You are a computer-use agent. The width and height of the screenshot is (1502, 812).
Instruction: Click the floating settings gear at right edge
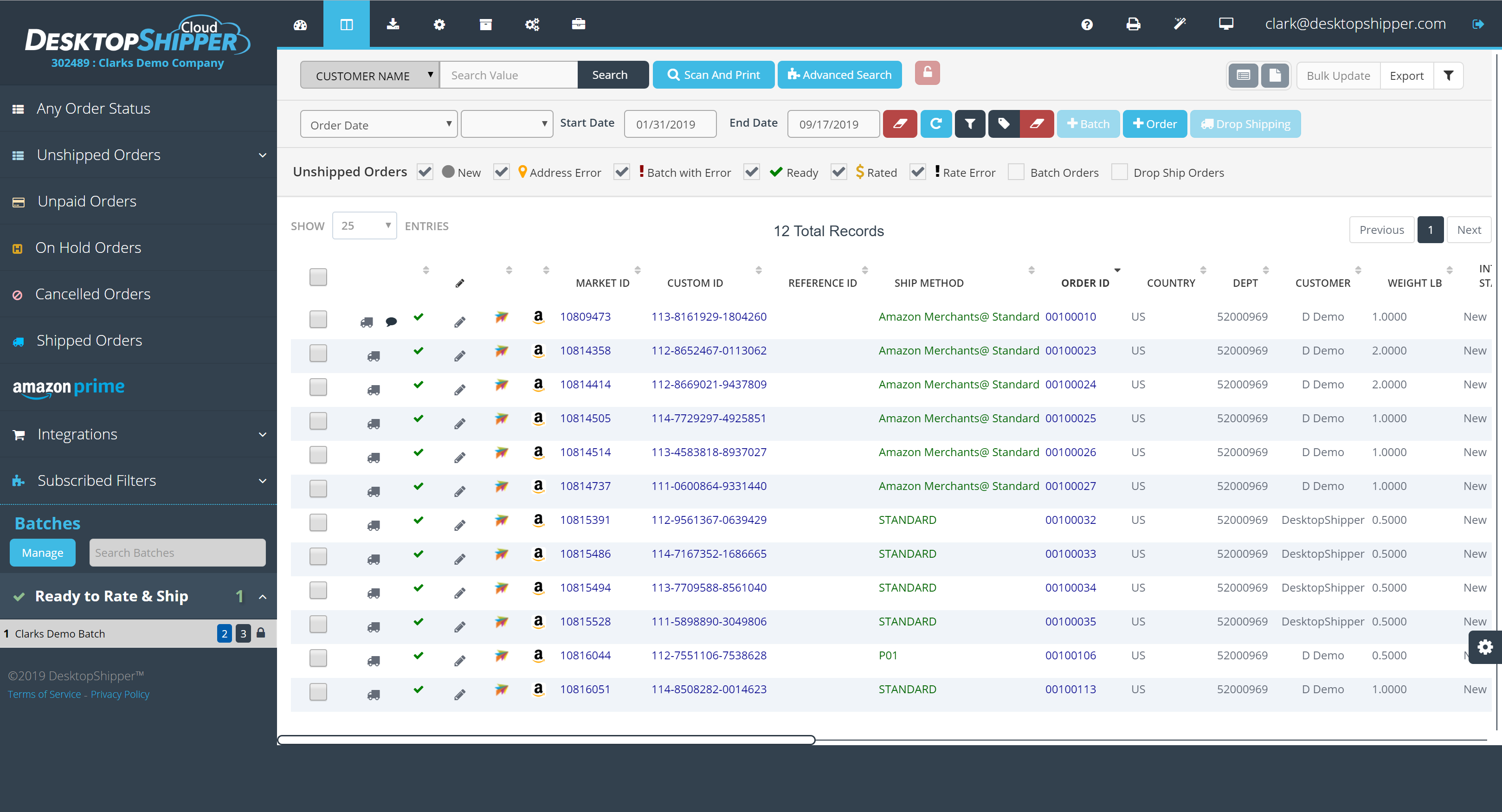(1484, 647)
